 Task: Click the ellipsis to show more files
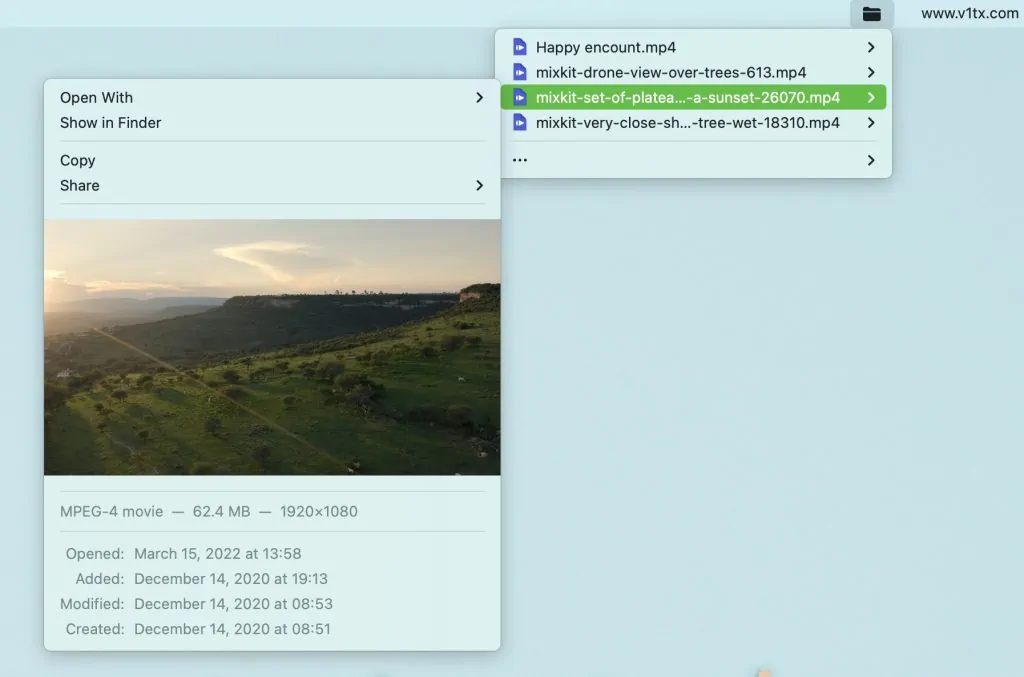pyautogui.click(x=520, y=160)
